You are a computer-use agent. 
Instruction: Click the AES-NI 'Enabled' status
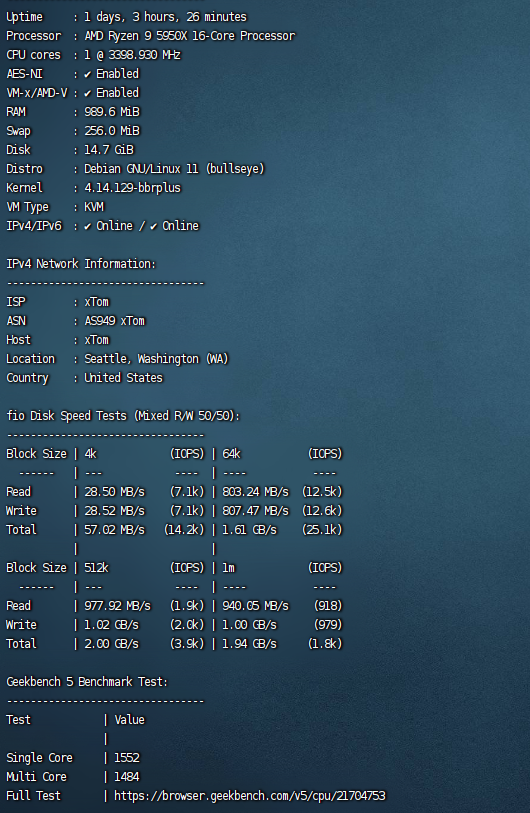click(118, 74)
